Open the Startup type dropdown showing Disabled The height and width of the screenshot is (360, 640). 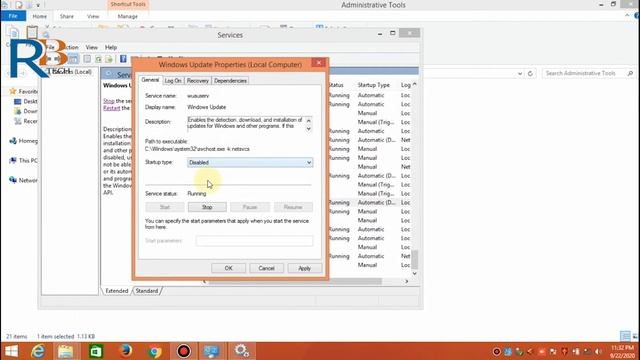coord(250,162)
